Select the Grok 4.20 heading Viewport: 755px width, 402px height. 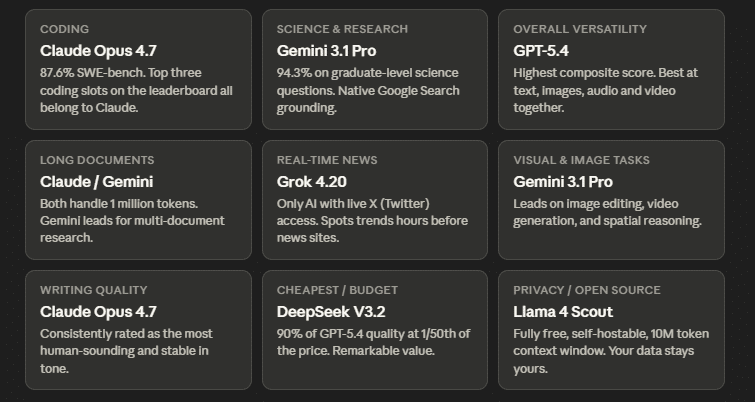click(x=312, y=181)
